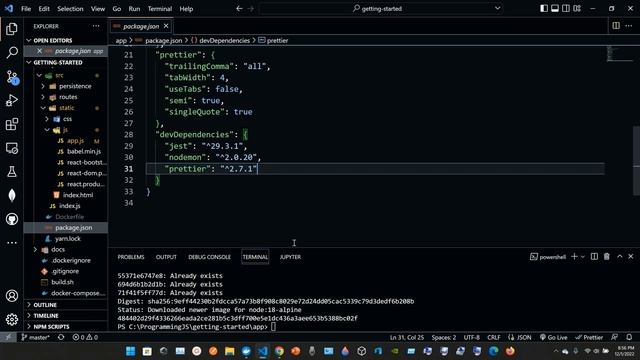640x360 pixels.
Task: Open the Accounts menu icon
Action: click(x=12, y=296)
